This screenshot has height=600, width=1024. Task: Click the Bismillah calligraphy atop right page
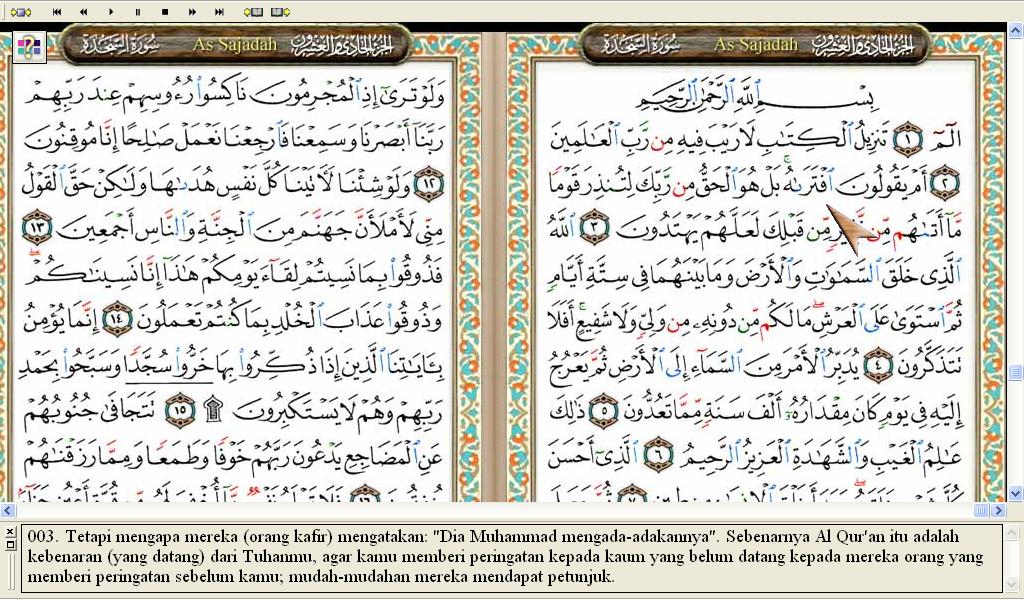pyautogui.click(x=754, y=93)
